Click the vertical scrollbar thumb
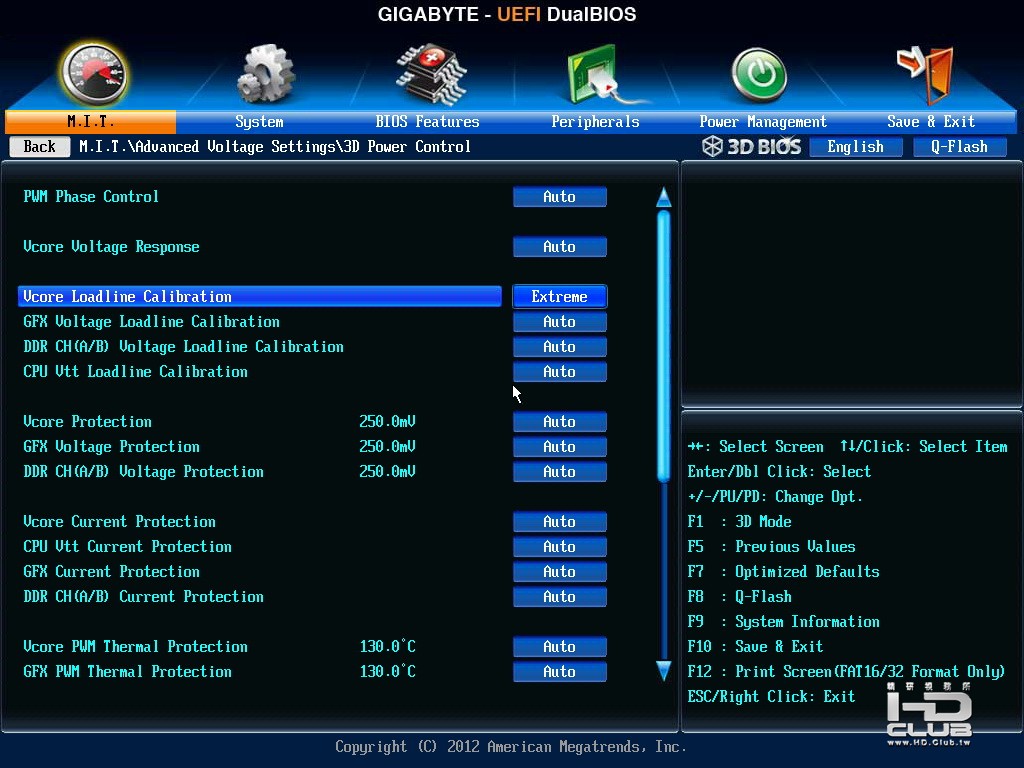The height and width of the screenshot is (768, 1024). (x=664, y=346)
